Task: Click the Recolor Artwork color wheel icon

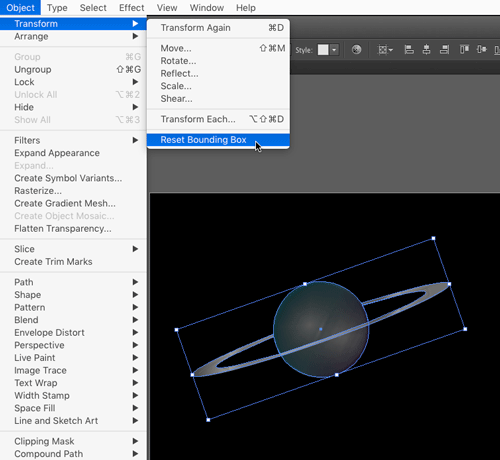Action: [x=356, y=50]
